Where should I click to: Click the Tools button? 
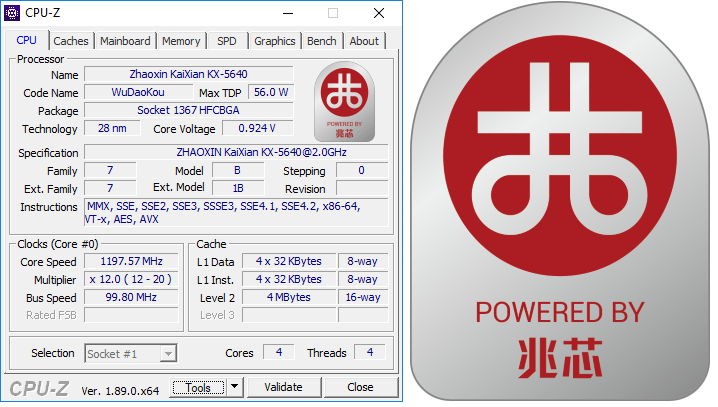(198, 387)
